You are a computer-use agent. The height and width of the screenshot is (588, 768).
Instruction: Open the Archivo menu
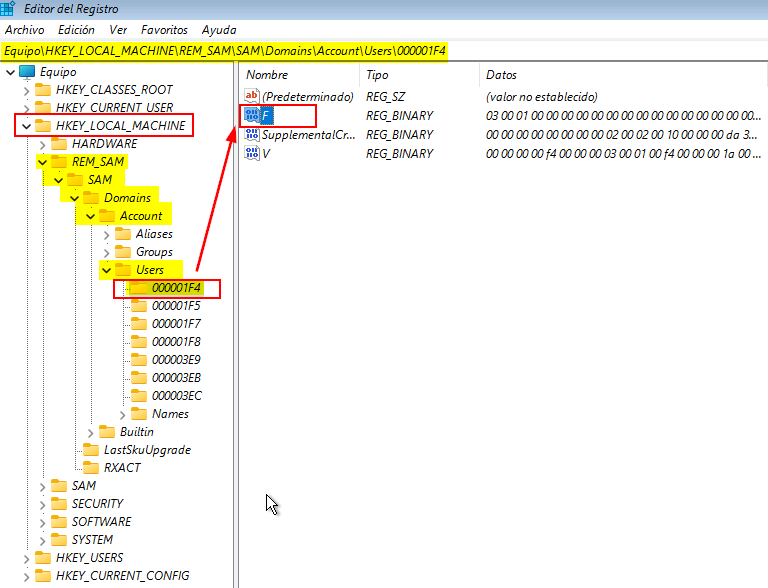(x=24, y=30)
